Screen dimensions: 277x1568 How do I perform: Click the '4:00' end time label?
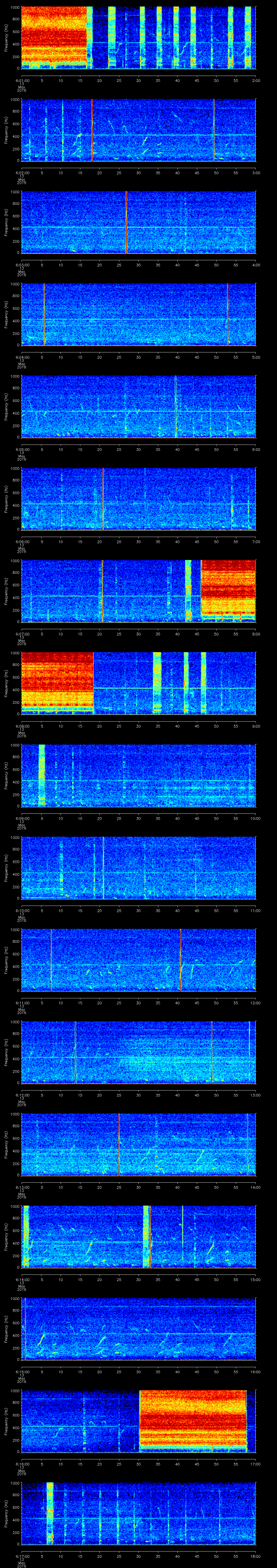[256, 265]
